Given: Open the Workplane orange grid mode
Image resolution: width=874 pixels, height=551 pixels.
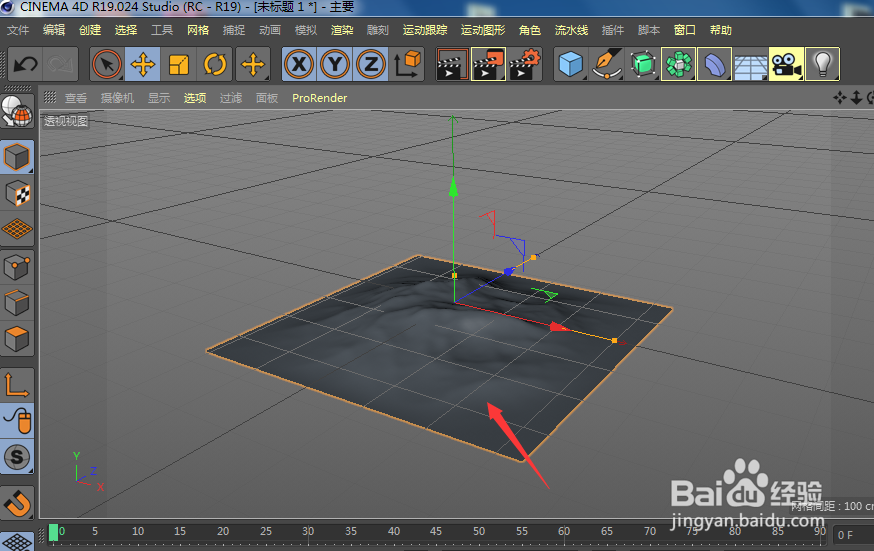Looking at the screenshot, I should pyautogui.click(x=17, y=229).
